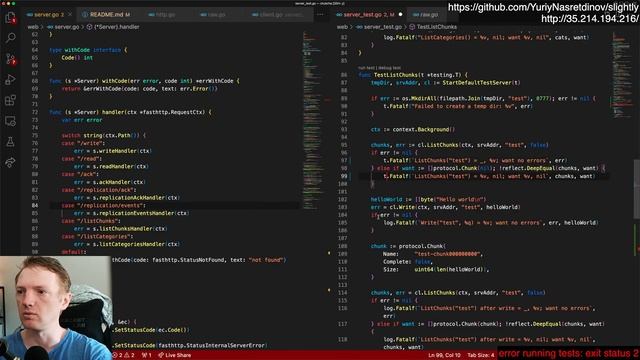Click the unsaved dot on the server_test.go tab

point(400,14)
